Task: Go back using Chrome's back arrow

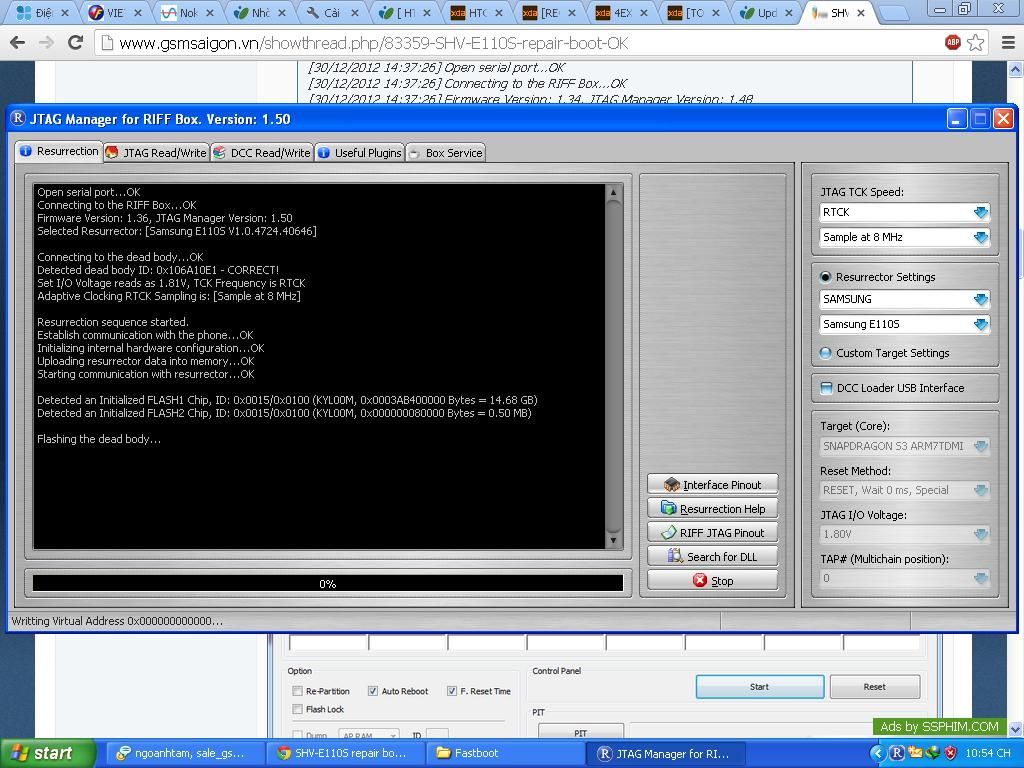Action: point(18,43)
